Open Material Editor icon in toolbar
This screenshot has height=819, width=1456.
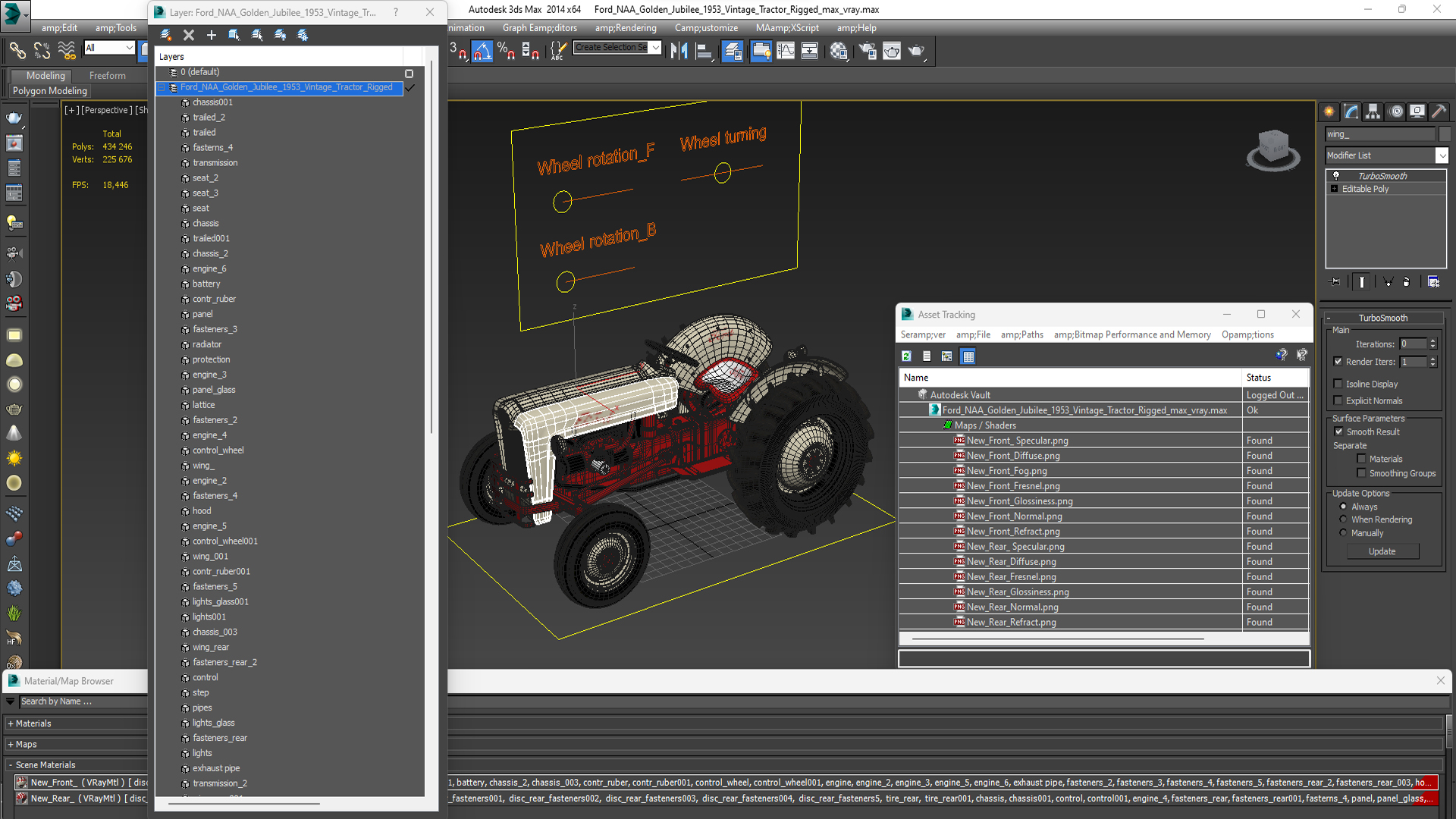pyautogui.click(x=838, y=51)
